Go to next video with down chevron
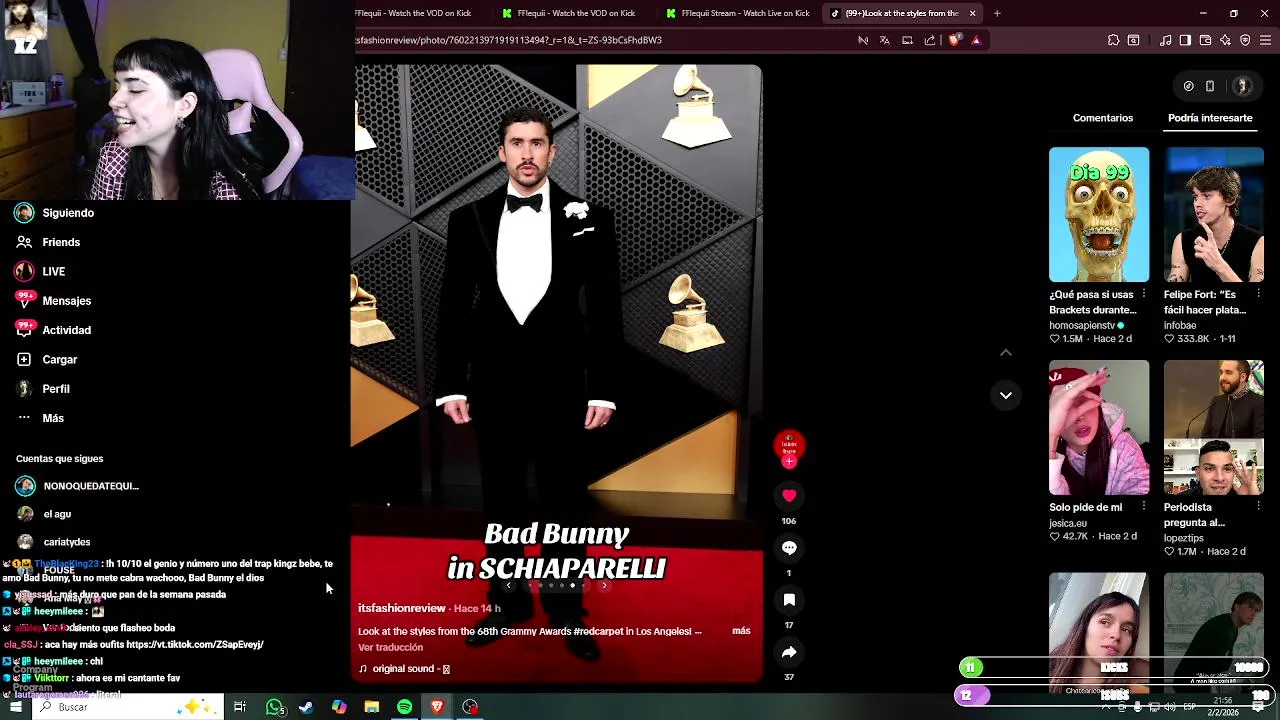Image resolution: width=1280 pixels, height=720 pixels. coord(1006,395)
